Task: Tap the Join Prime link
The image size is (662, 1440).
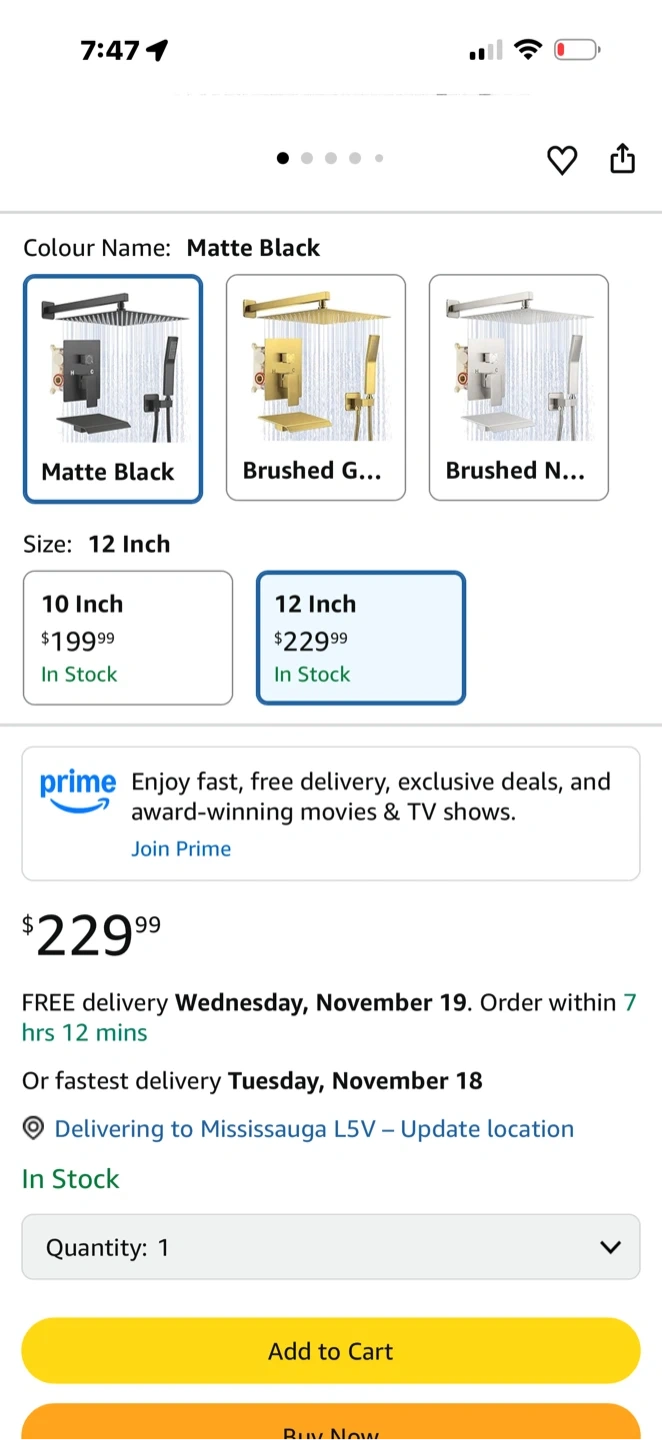Action: [x=181, y=849]
